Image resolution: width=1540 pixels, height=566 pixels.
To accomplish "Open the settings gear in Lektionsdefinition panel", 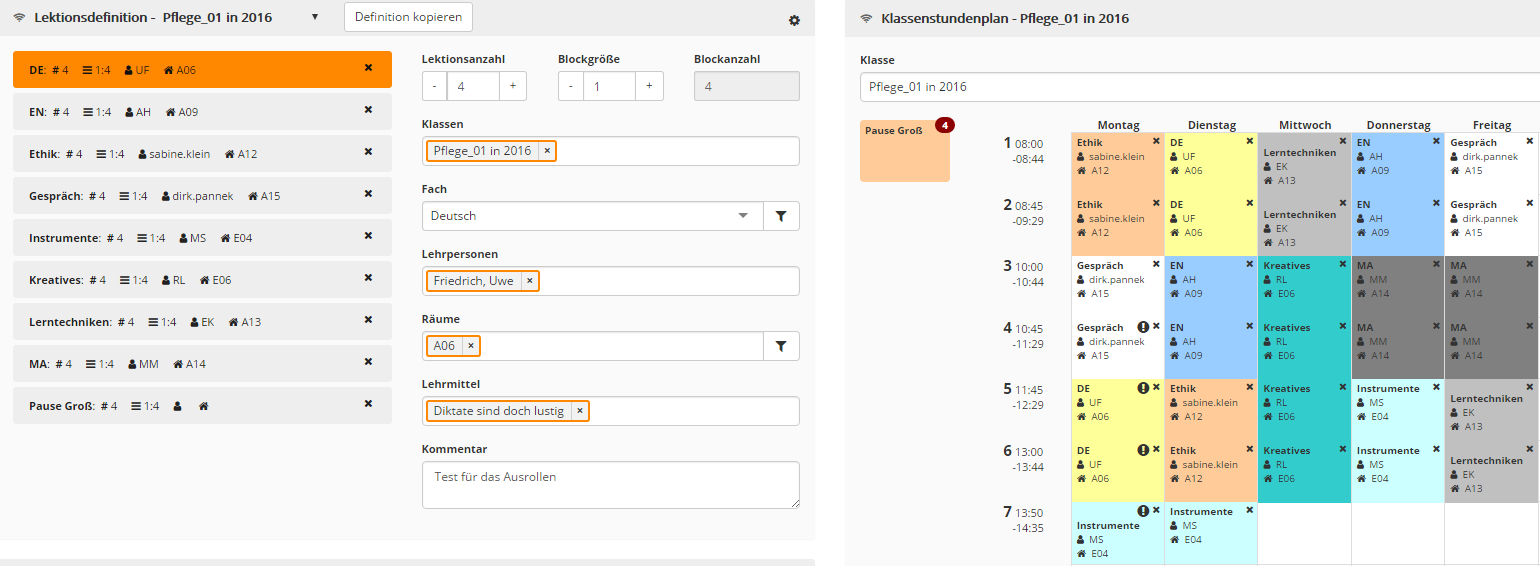I will click(x=794, y=20).
